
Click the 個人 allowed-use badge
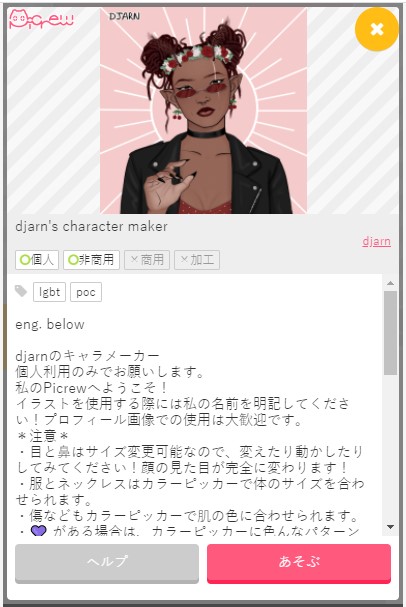pyautogui.click(x=37, y=260)
